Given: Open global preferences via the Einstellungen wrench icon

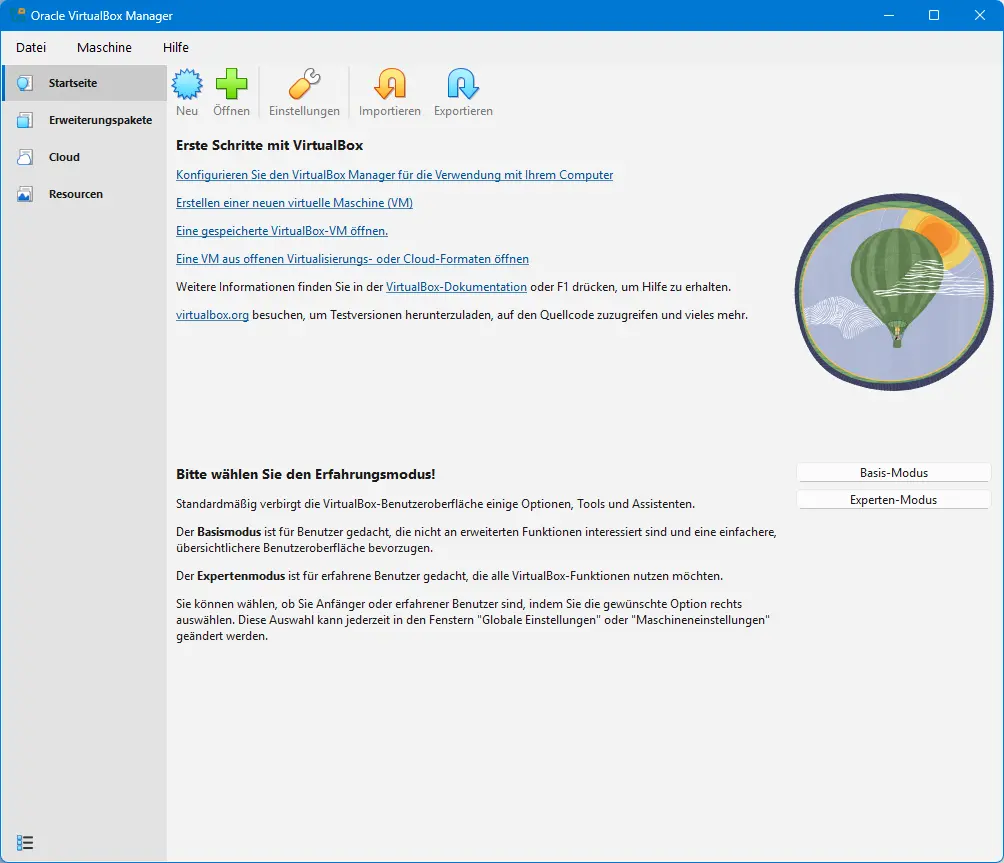Looking at the screenshot, I should click(304, 86).
